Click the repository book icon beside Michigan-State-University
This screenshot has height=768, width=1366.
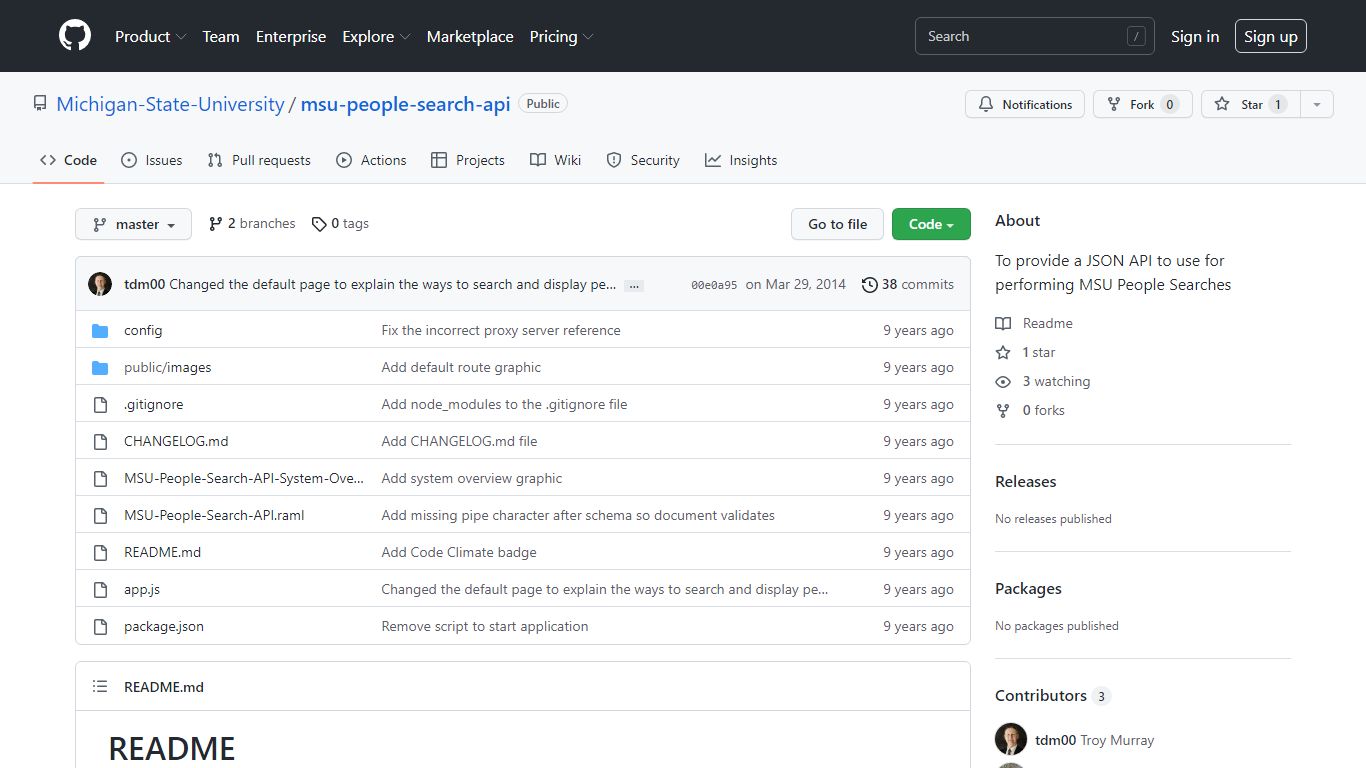(40, 104)
